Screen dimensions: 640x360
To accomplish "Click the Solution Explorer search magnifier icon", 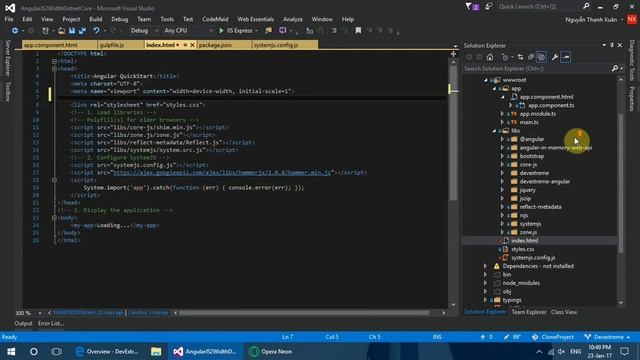I will point(615,69).
